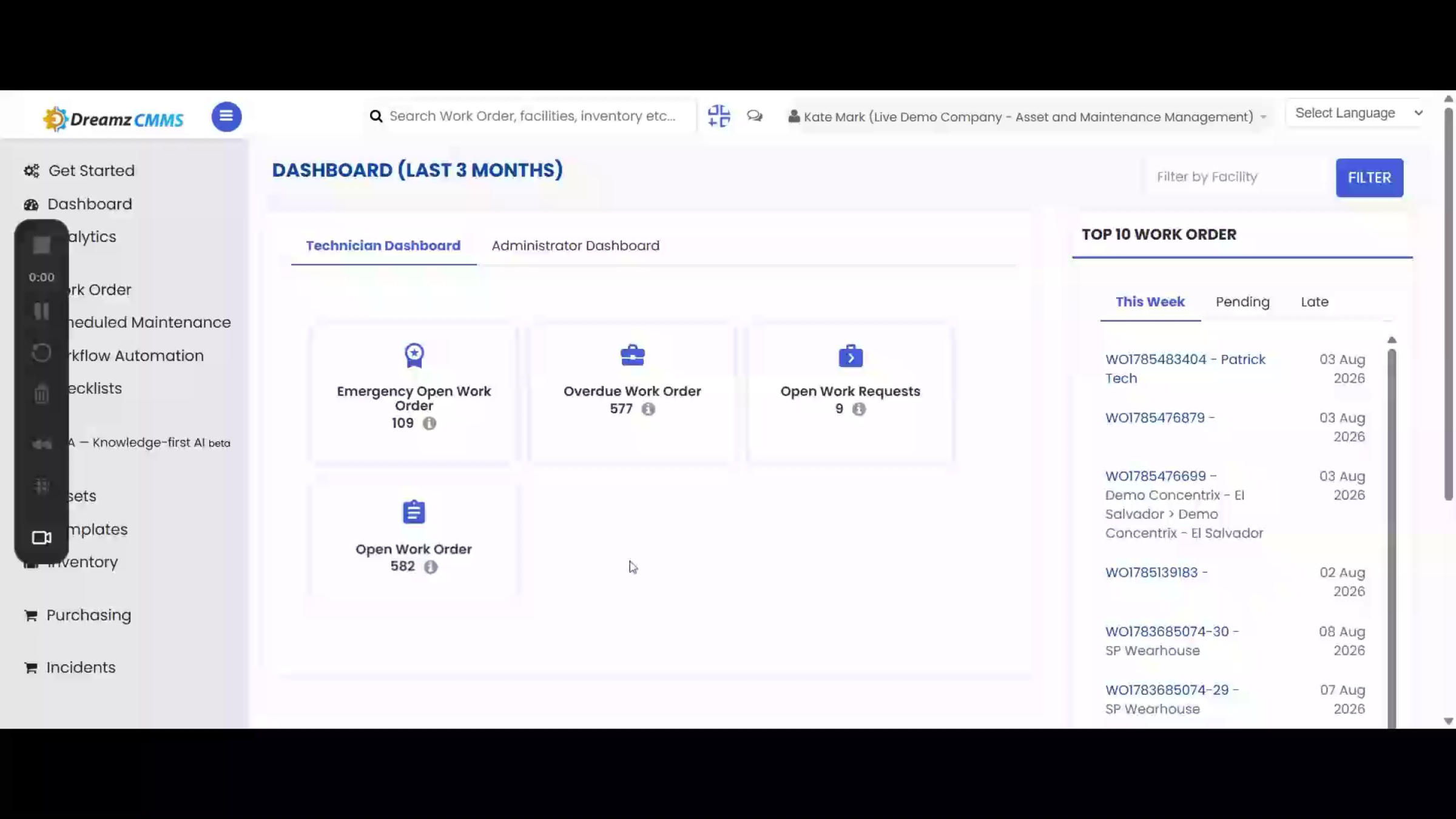Toggle the camera icon in recorder panel
This screenshot has height=819, width=1456.
(x=41, y=538)
